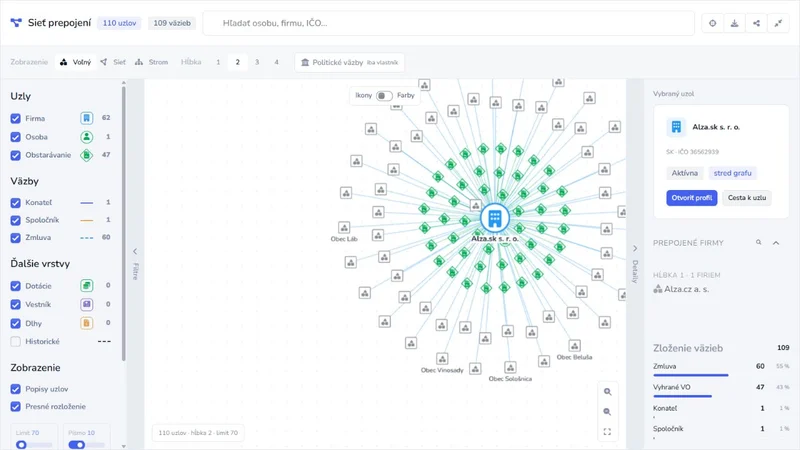Click the Sieť prepojení logo icon
The height and width of the screenshot is (450, 800).
(x=16, y=22)
